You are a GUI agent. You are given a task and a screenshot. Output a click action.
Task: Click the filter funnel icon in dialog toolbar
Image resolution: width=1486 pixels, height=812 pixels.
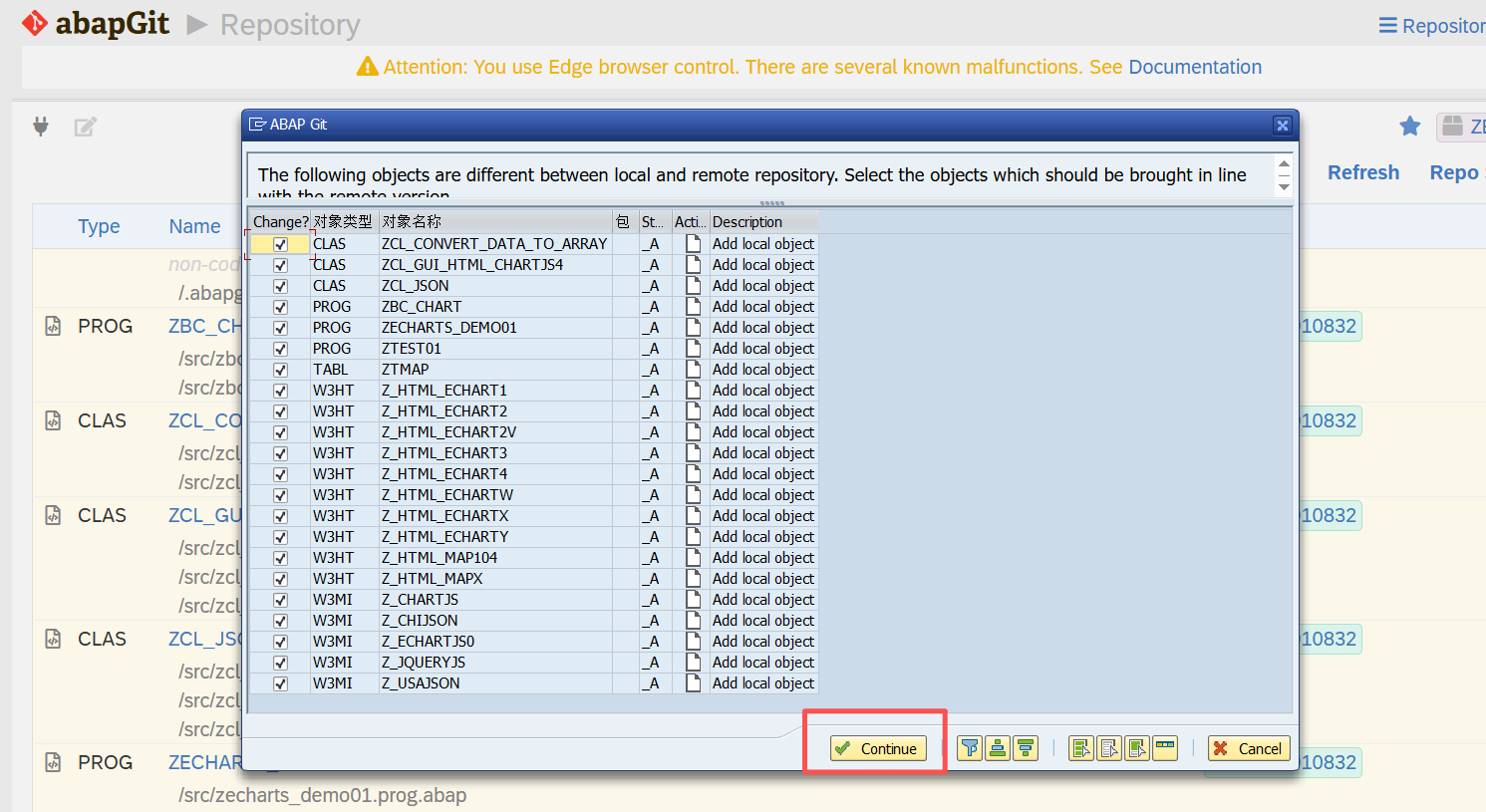[970, 748]
